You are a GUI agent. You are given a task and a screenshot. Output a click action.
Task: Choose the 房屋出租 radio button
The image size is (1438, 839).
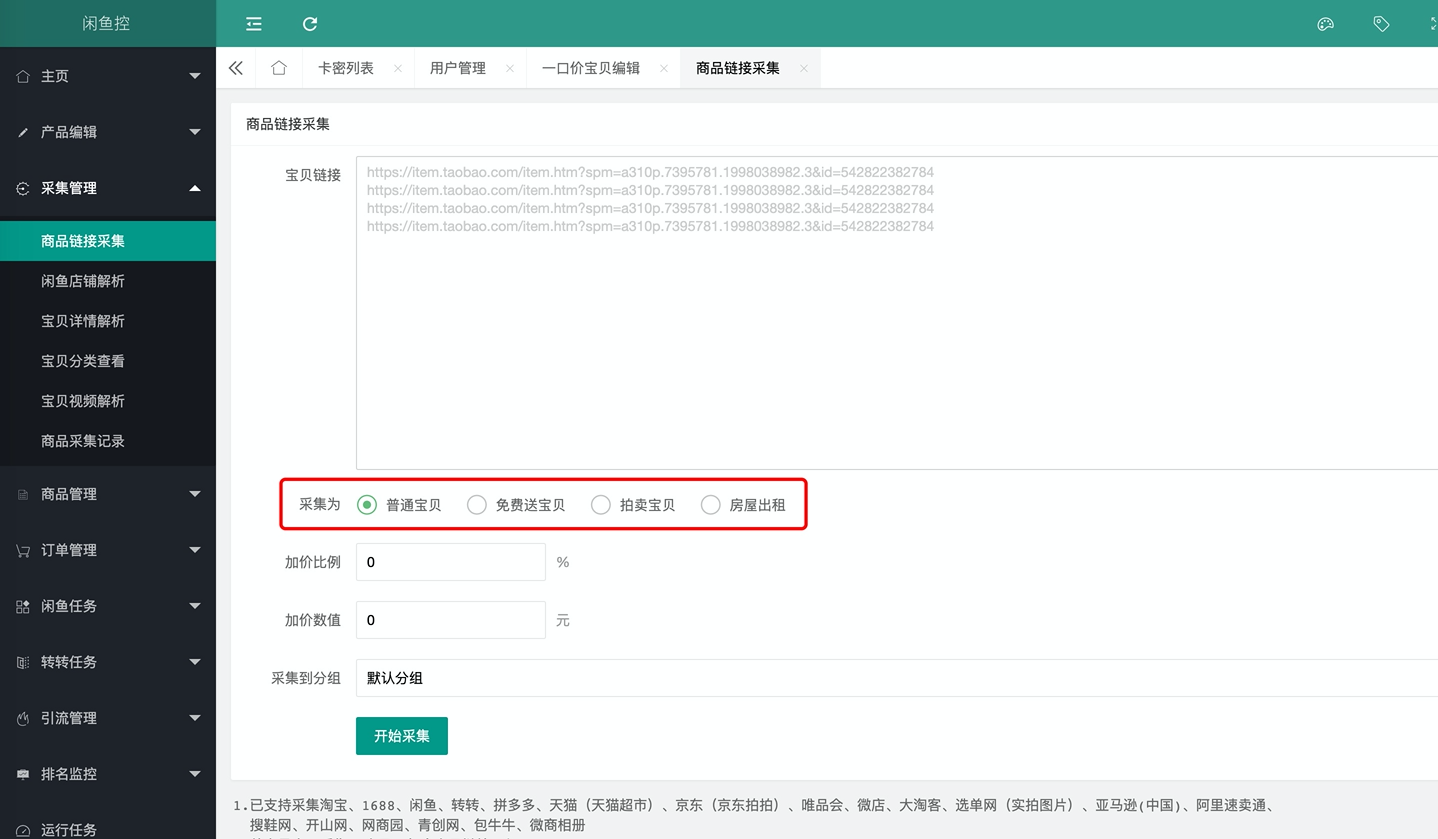[710, 504]
